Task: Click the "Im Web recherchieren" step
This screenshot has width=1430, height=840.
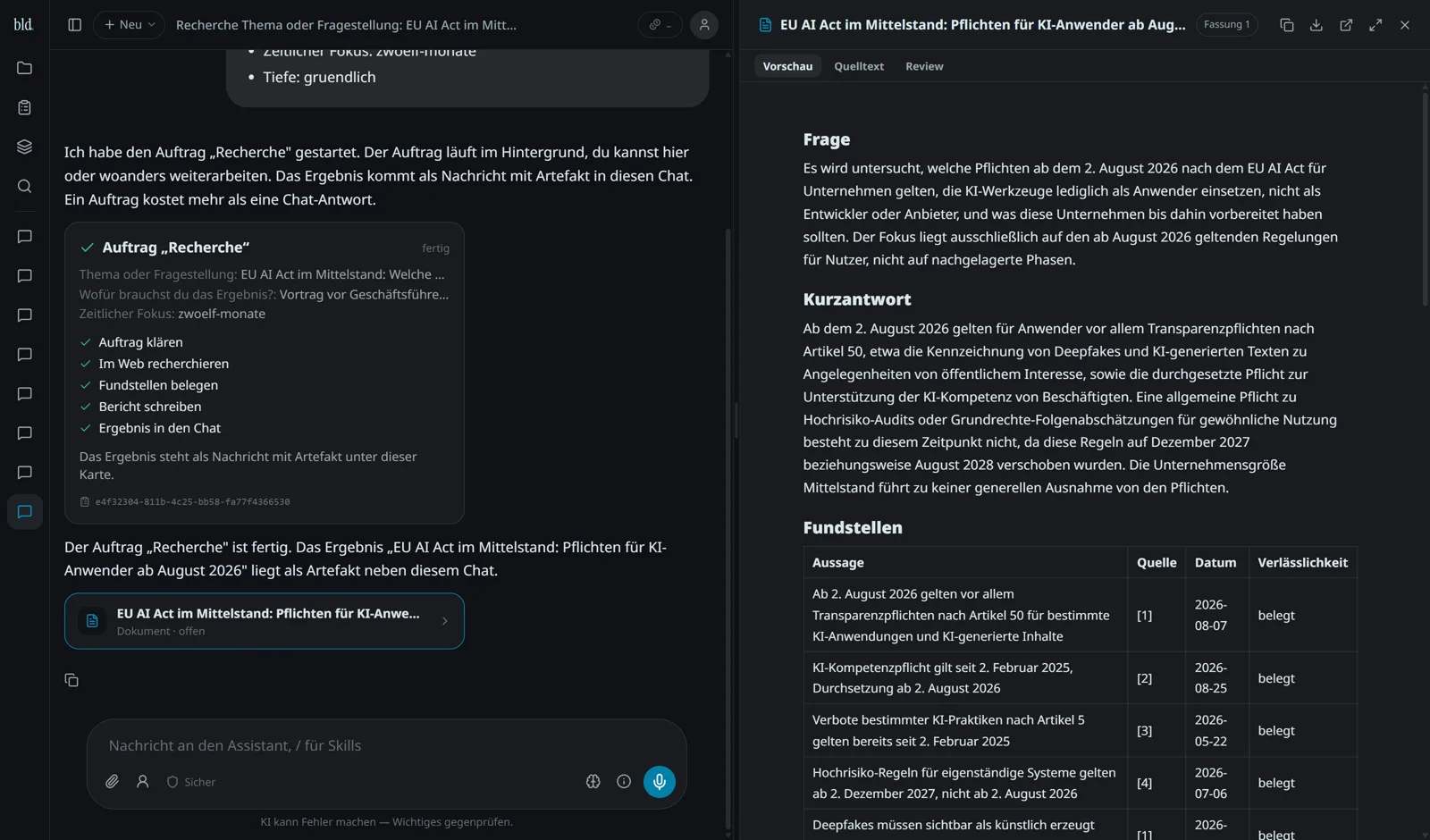Action: click(164, 364)
